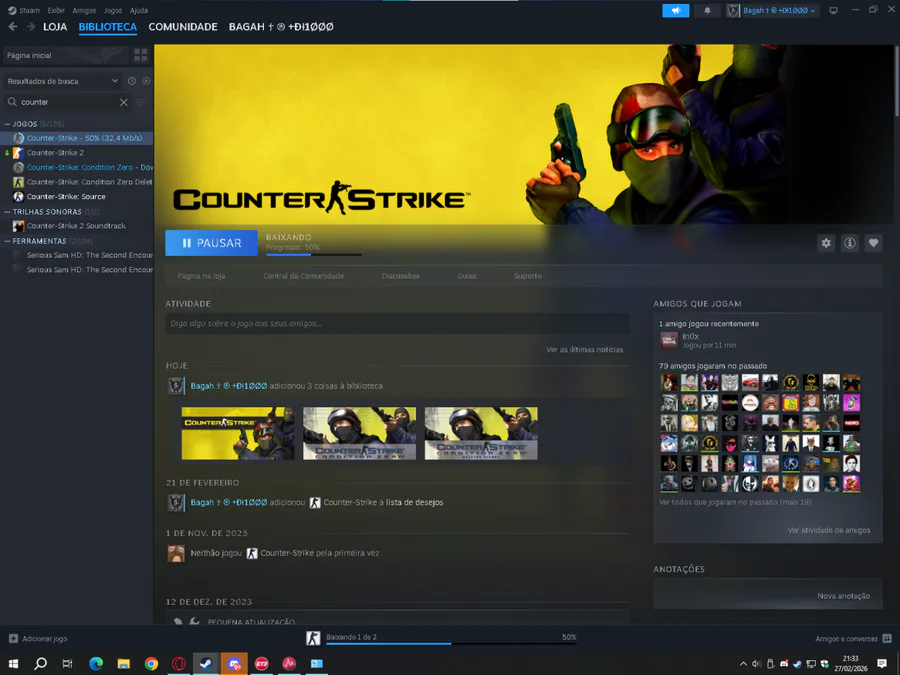Screen dimensions: 900x675
Task: Clear the counter search text
Action: [123, 102]
